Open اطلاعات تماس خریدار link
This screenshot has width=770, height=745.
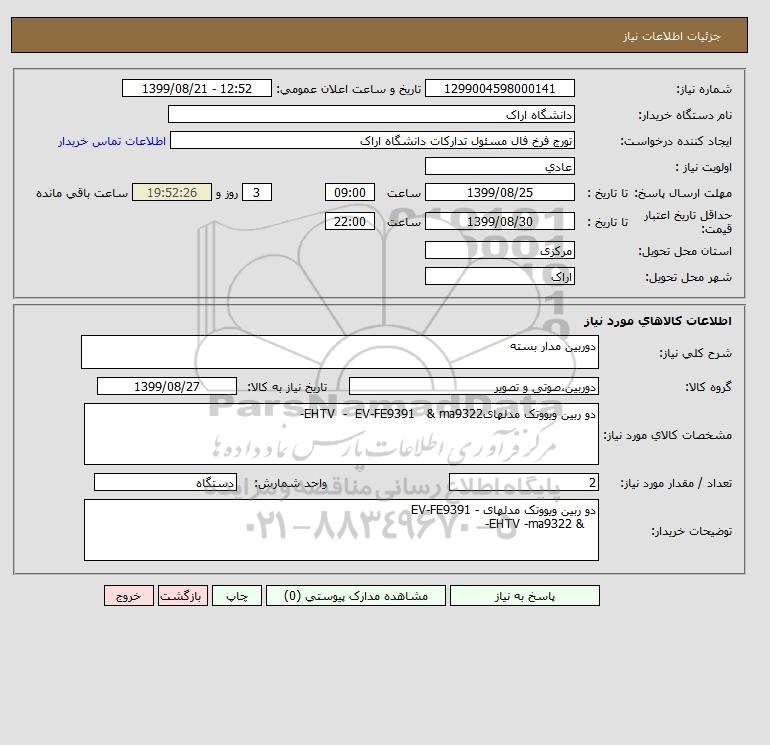112,141
